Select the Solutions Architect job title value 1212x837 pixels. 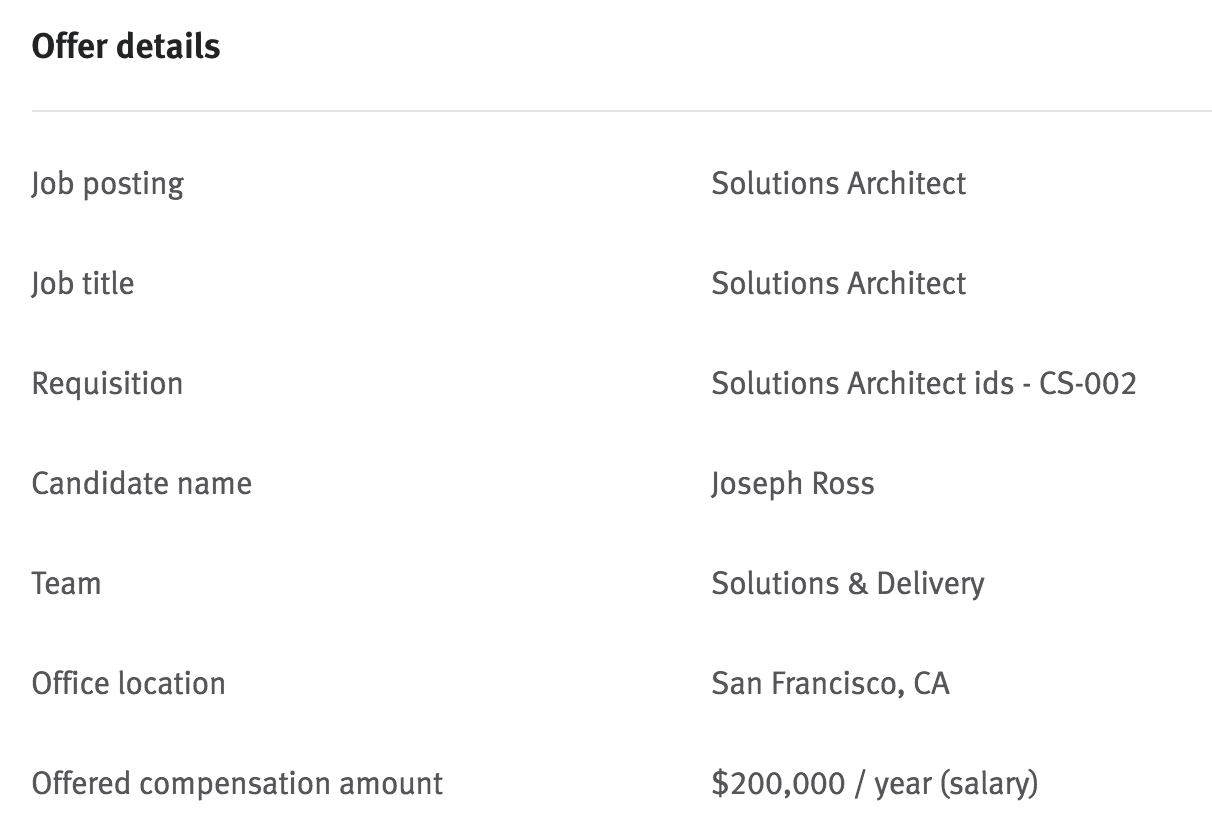pos(838,284)
